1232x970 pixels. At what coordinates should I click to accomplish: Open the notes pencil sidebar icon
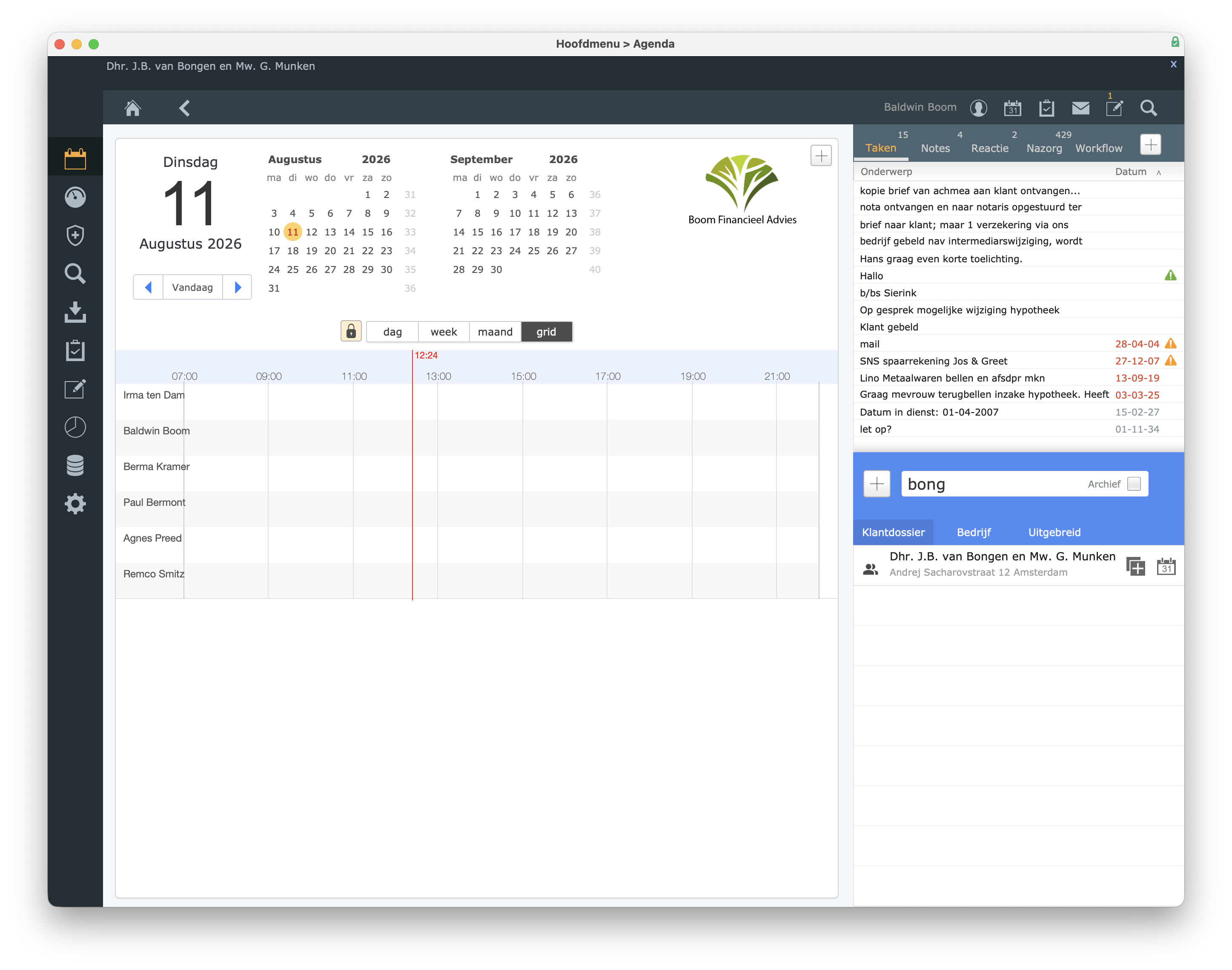tap(75, 388)
